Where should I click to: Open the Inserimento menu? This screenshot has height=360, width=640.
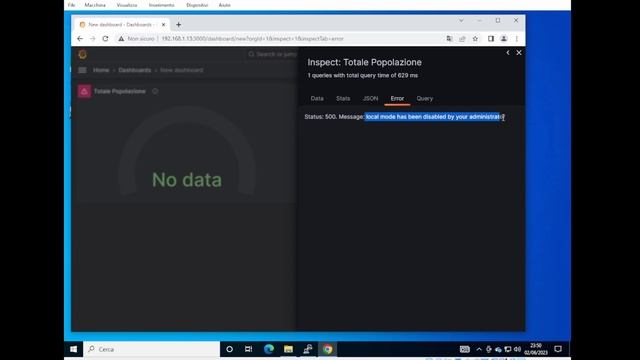pyautogui.click(x=161, y=5)
